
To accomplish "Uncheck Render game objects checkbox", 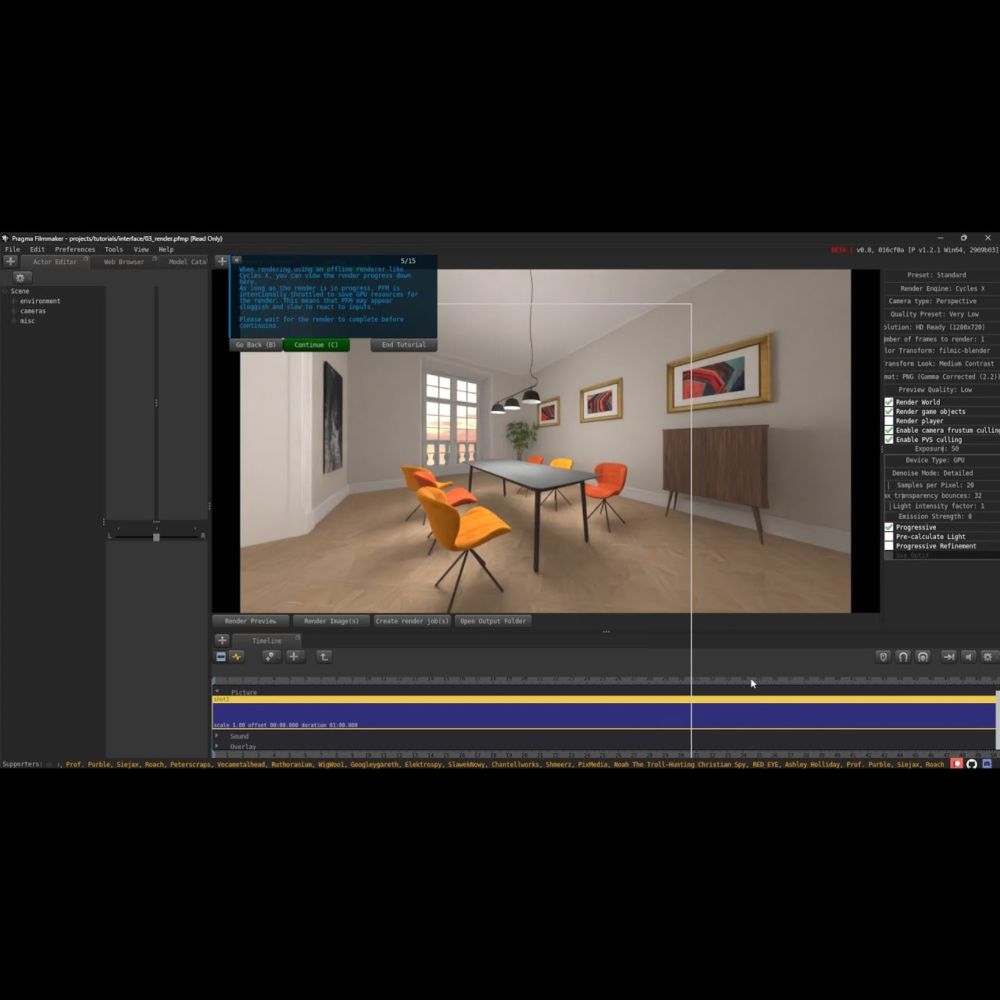I will [888, 411].
